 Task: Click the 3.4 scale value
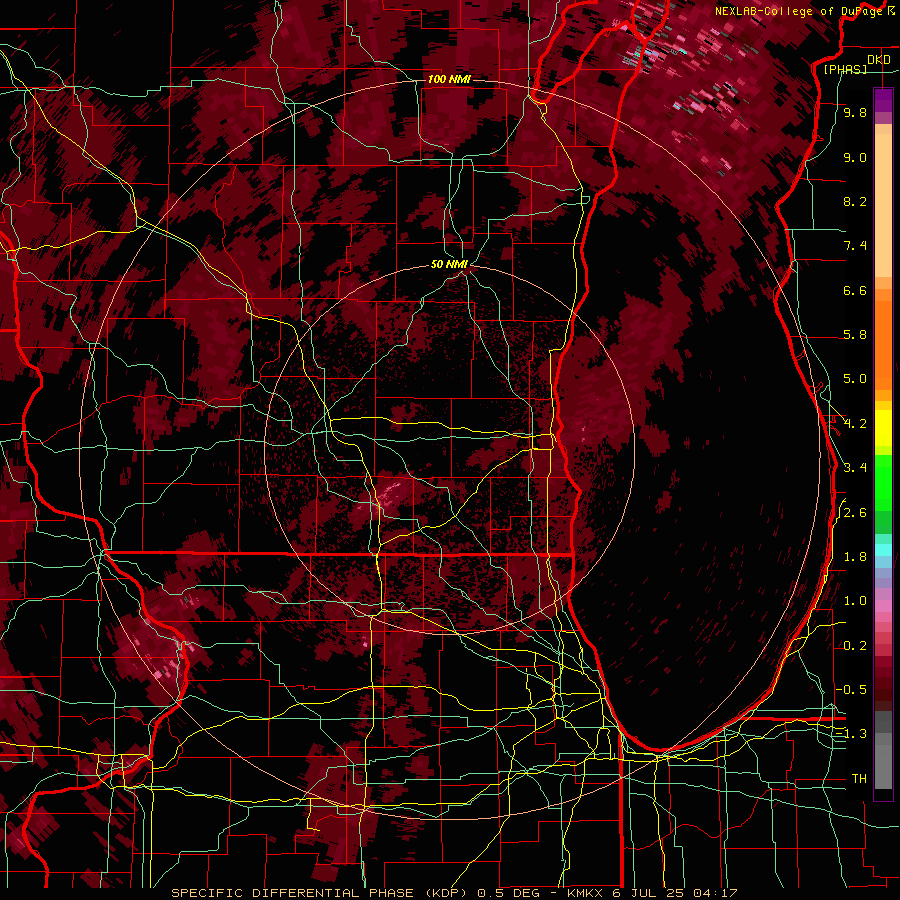855,468
